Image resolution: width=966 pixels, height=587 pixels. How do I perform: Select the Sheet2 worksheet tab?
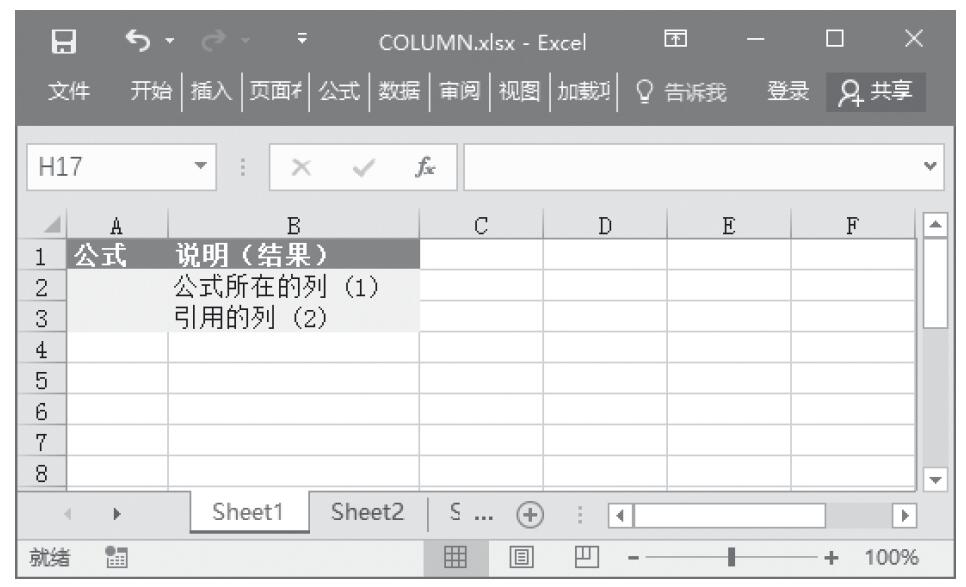tap(367, 516)
